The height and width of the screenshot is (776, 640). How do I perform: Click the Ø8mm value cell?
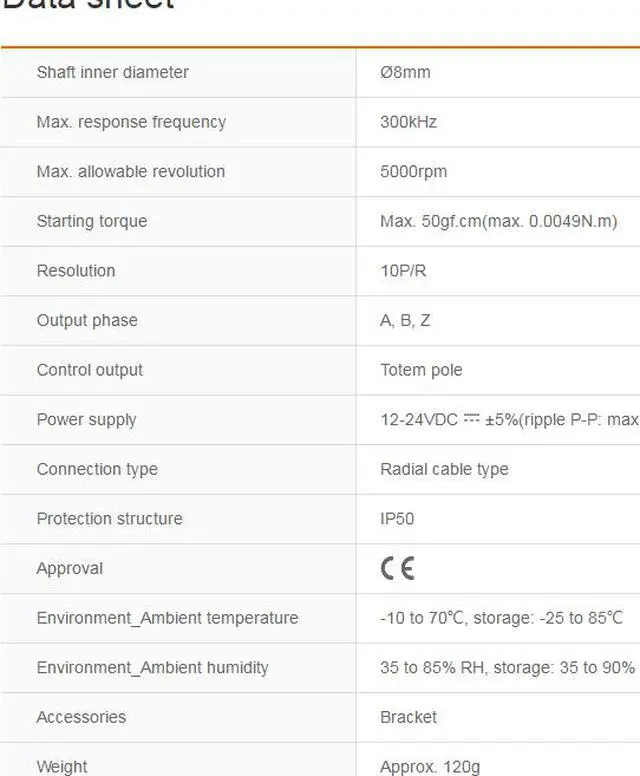(405, 72)
